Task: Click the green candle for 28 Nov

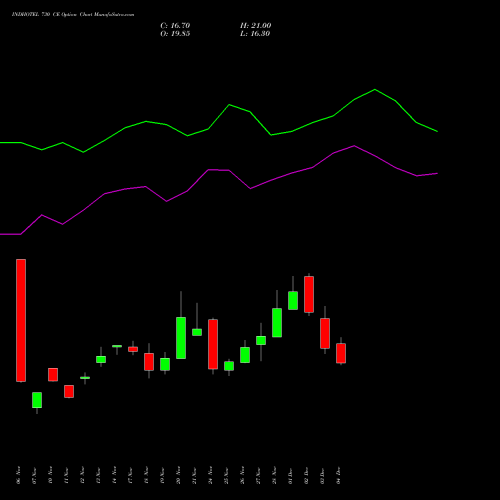Action: 277,323
